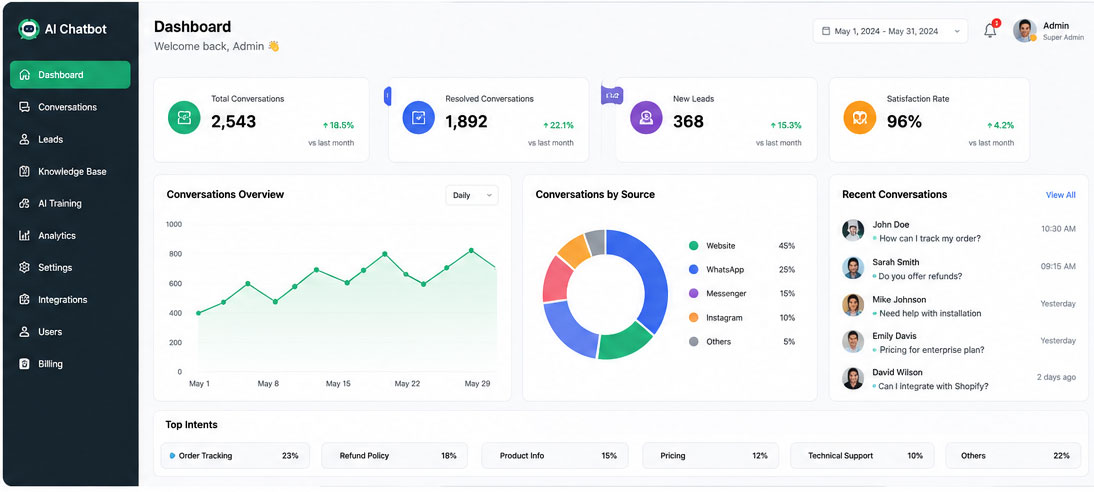Click the 2,543 total conversations value

coord(234,121)
